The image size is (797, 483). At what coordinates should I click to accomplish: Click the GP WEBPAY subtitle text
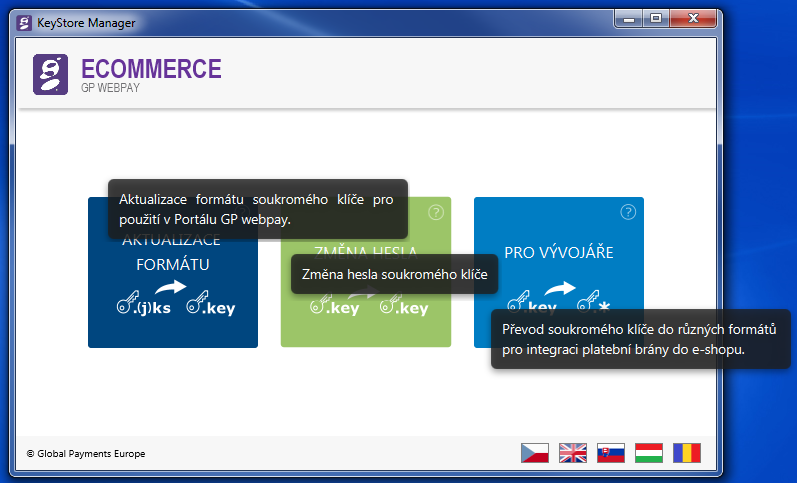(110, 88)
